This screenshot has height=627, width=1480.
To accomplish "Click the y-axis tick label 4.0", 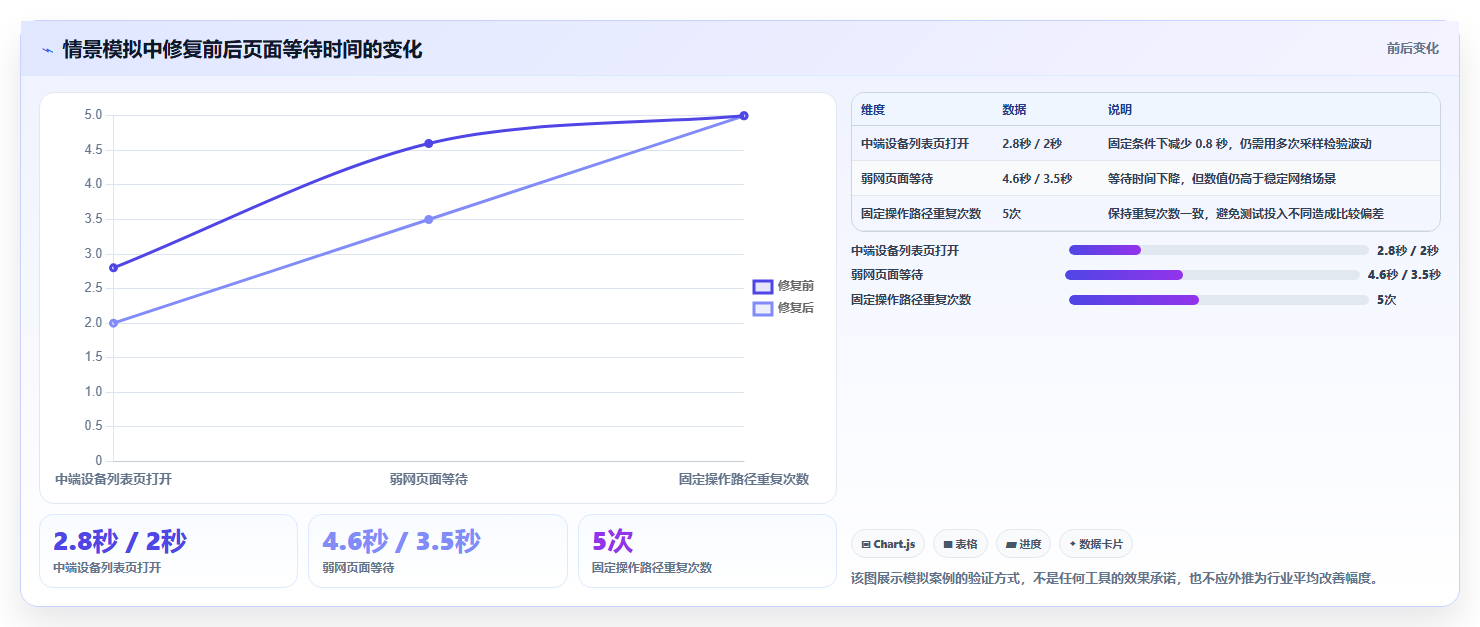I will point(93,184).
